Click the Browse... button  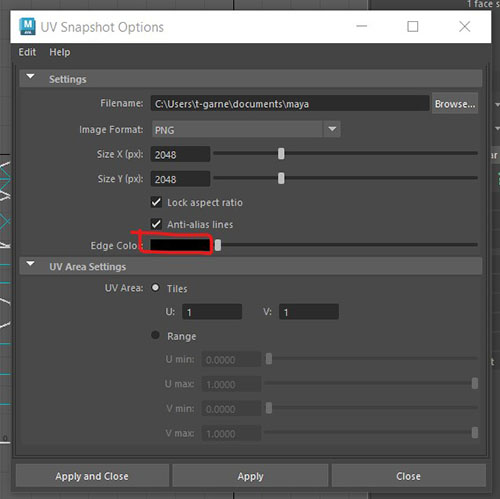pos(455,104)
